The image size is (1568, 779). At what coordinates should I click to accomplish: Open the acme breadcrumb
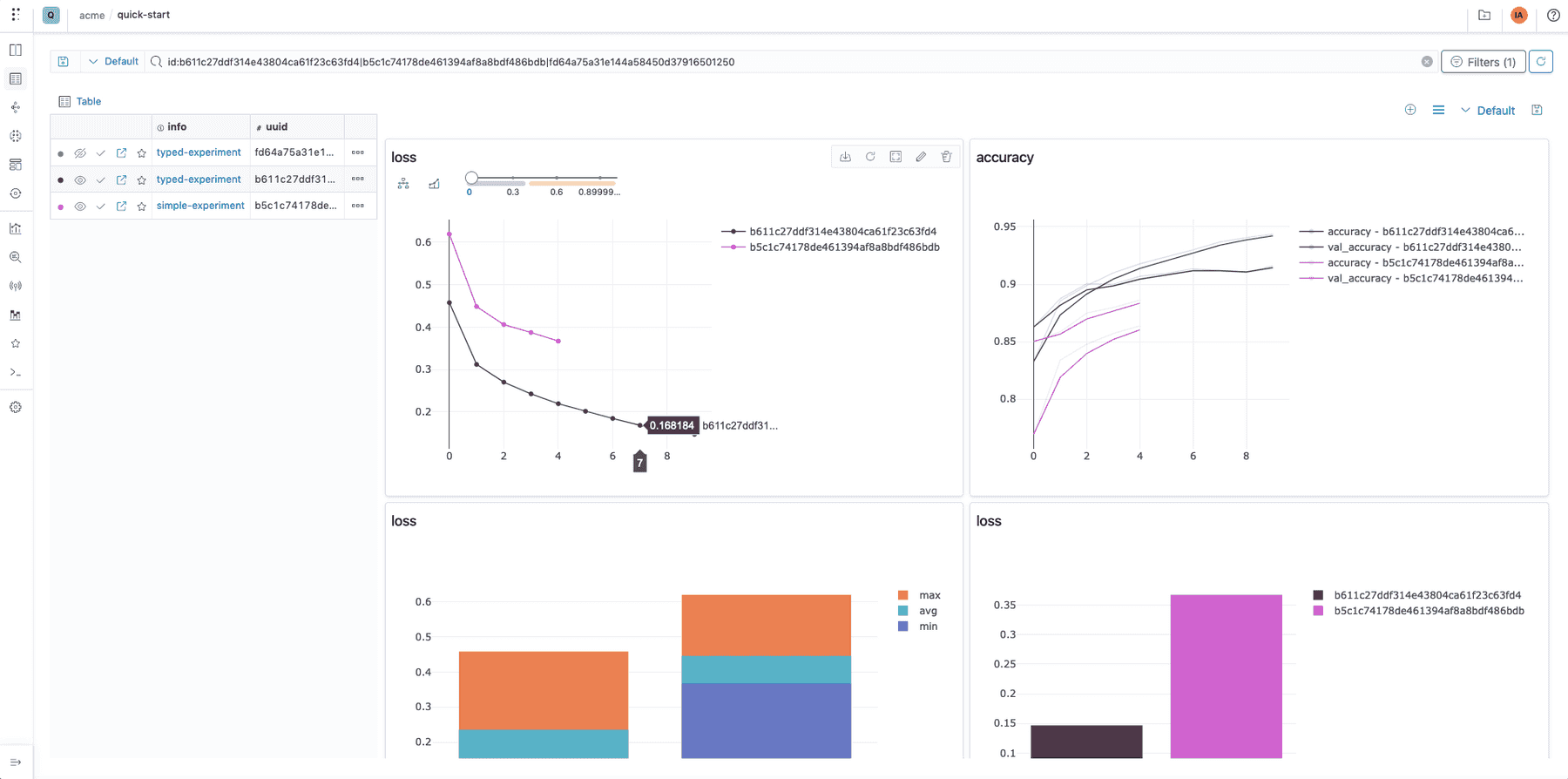91,15
